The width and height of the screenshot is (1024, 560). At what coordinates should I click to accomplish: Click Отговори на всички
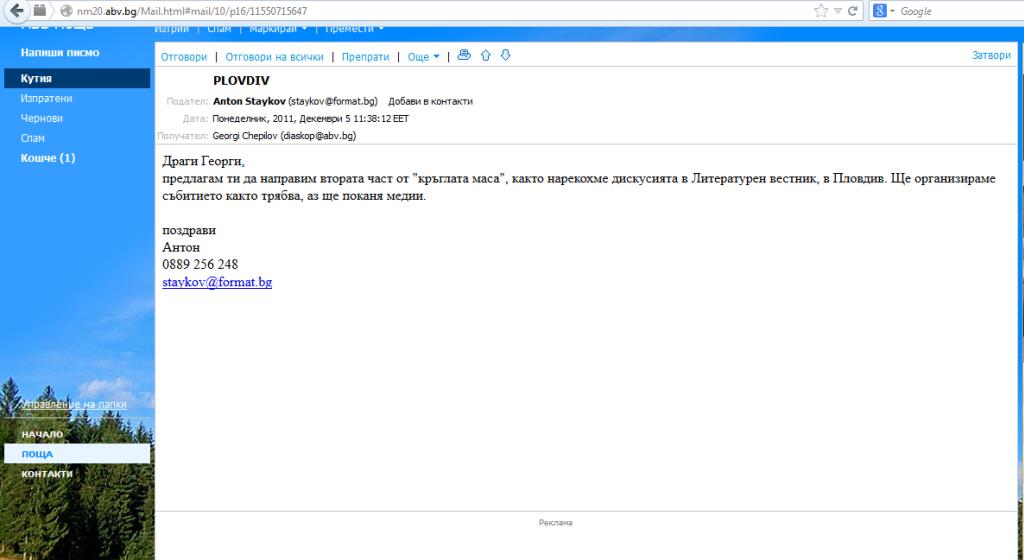pos(274,57)
